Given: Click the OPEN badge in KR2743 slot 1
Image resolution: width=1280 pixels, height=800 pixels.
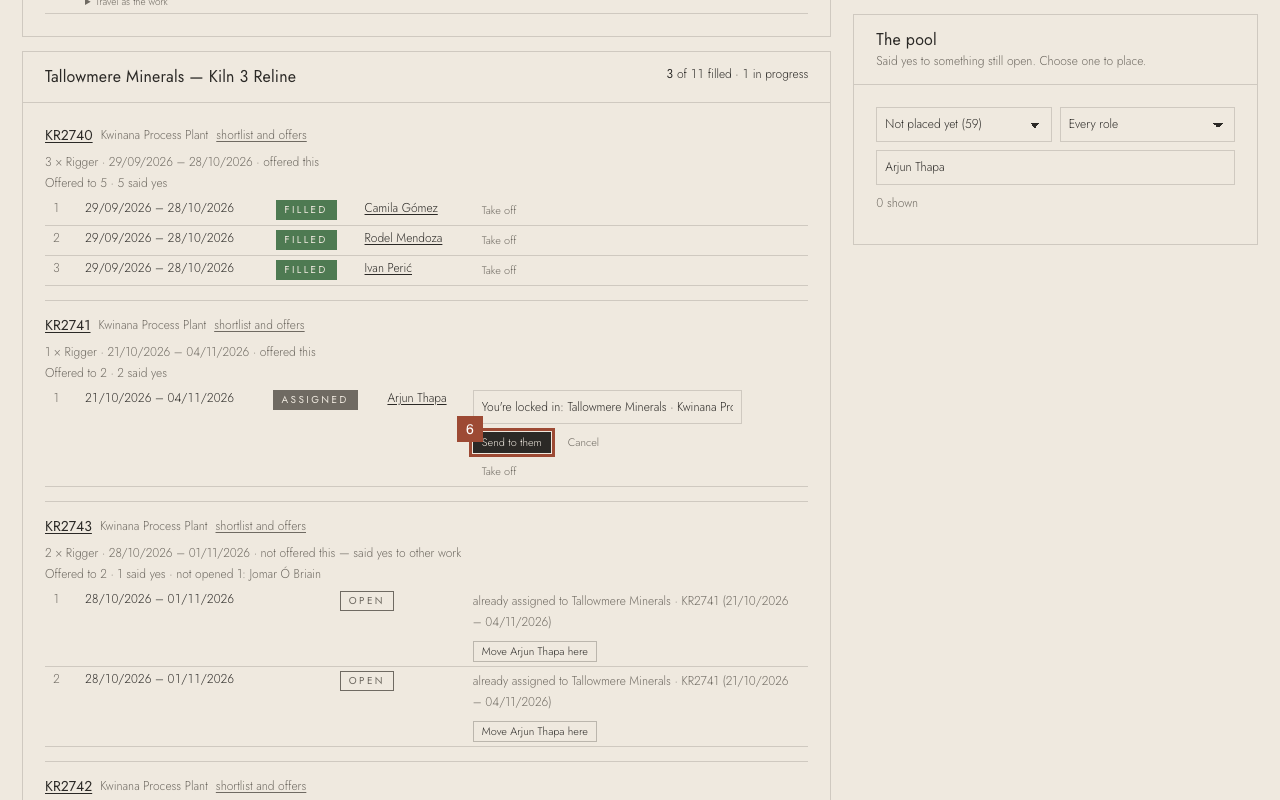Looking at the screenshot, I should click(x=367, y=601).
